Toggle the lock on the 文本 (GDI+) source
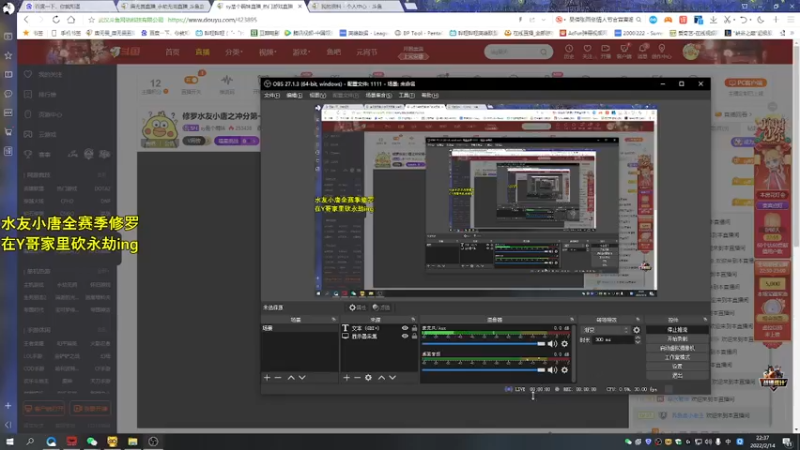This screenshot has width=800, height=450. [414, 328]
